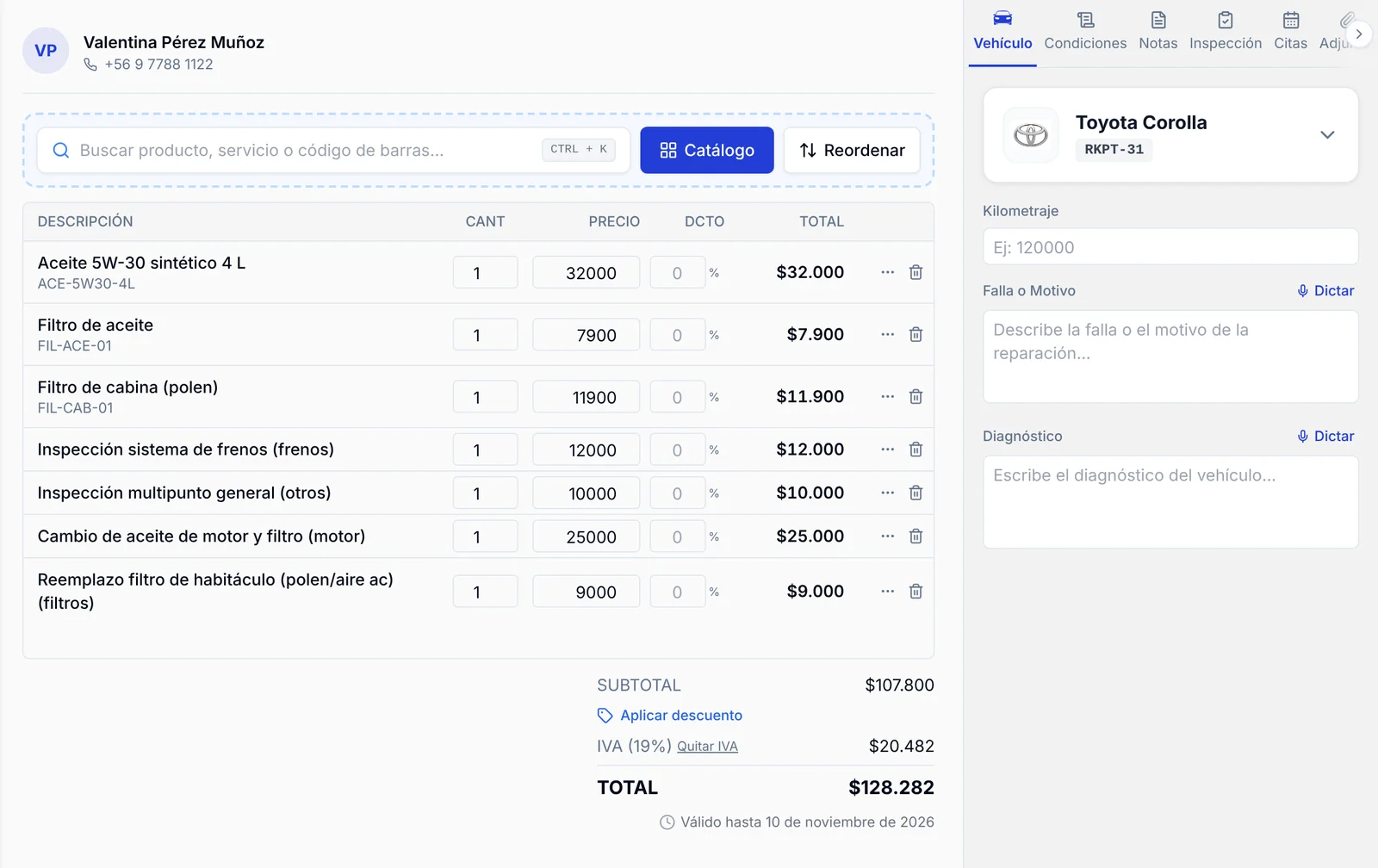Show more tabs with the right chevron
Screen dimensions: 1378x868
[x=1358, y=34]
